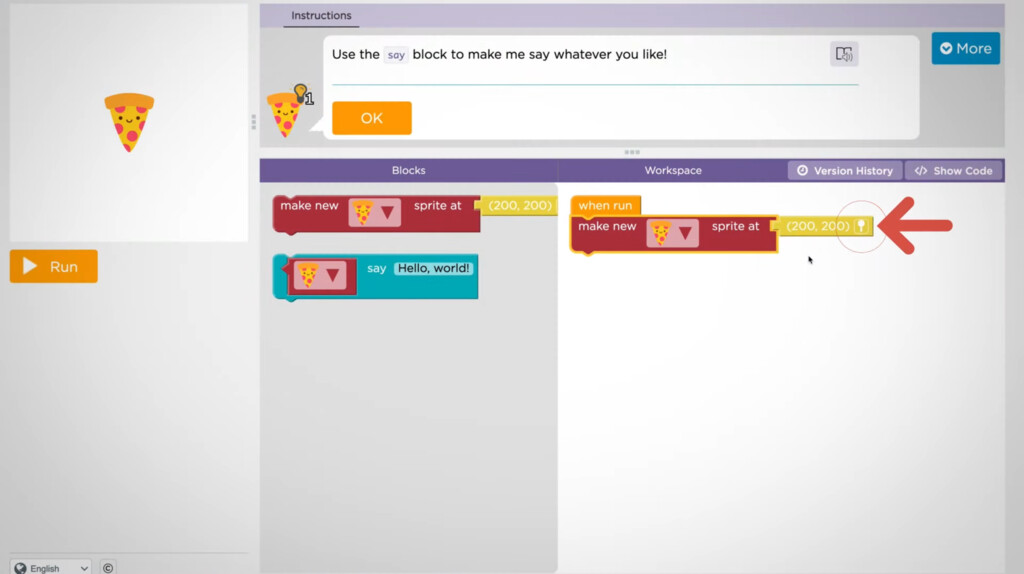The image size is (1024, 574).
Task: Open sprite dropdown in workspace make new block
Action: [673, 233]
